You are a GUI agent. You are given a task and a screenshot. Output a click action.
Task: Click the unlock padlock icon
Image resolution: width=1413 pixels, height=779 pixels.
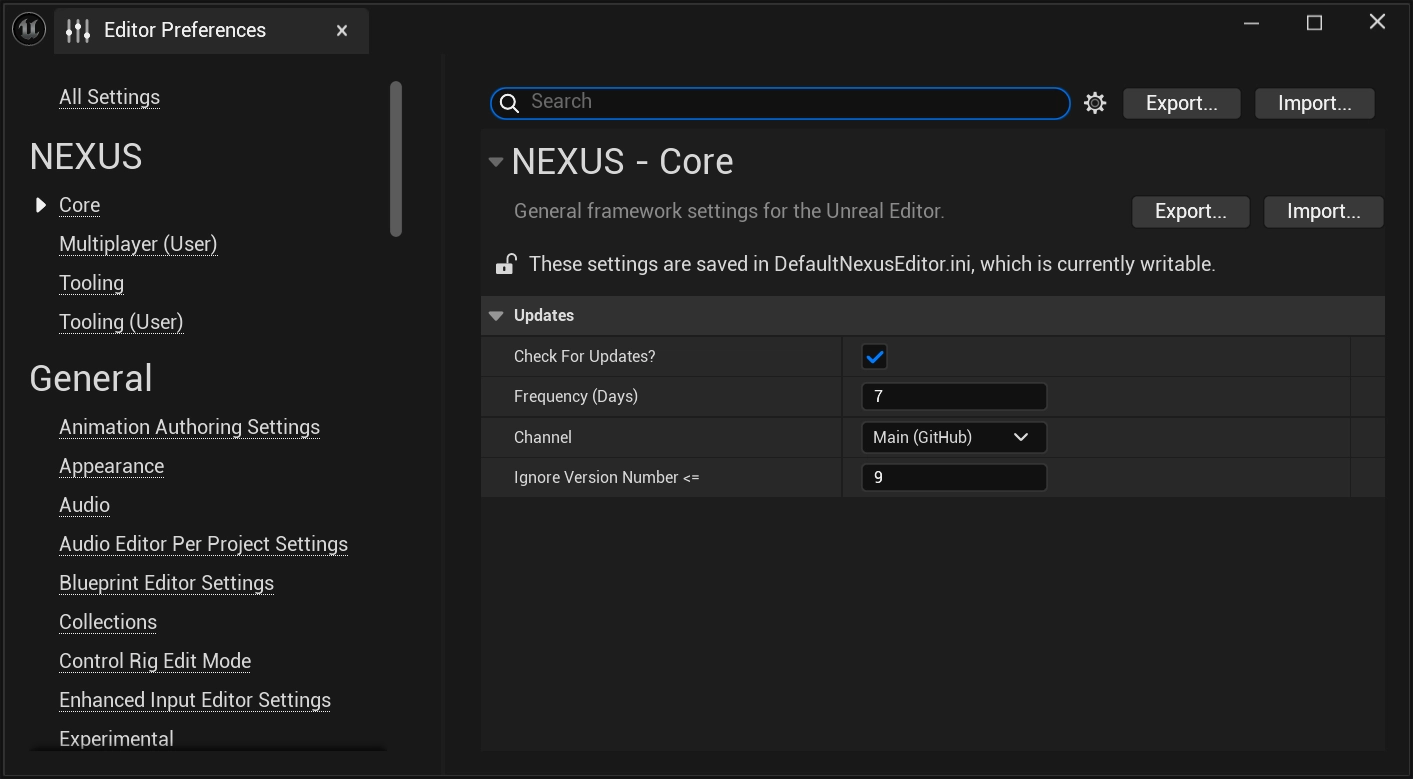pos(506,264)
